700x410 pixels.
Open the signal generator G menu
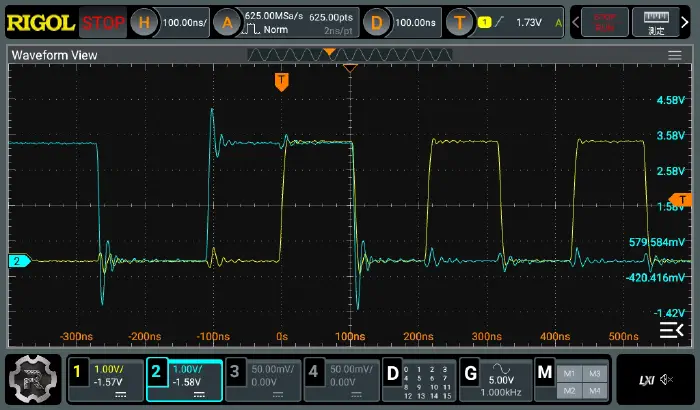tap(495, 379)
